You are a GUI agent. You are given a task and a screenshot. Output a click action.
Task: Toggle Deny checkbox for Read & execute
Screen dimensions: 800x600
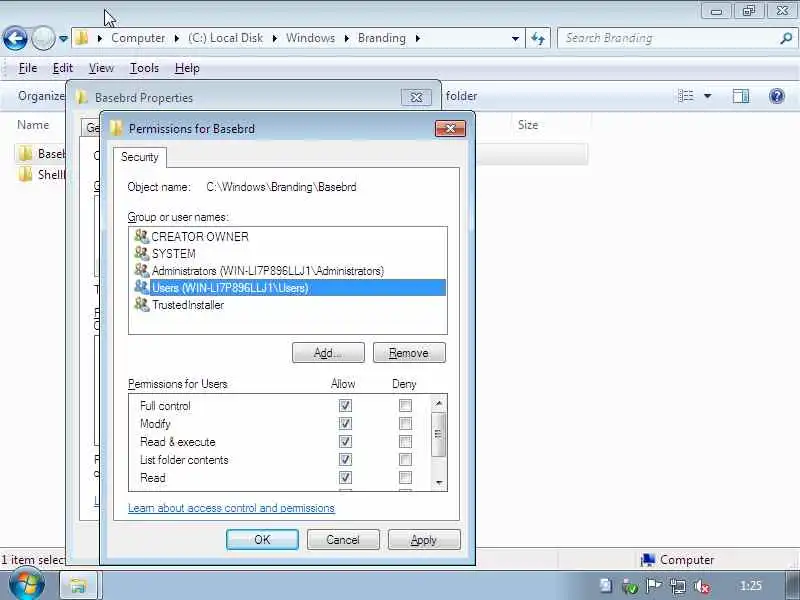[406, 441]
